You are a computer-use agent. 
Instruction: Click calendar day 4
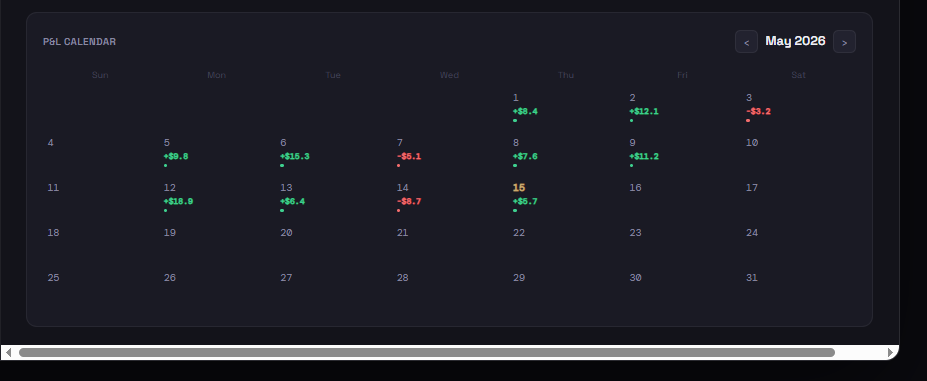pyautogui.click(x=100, y=154)
